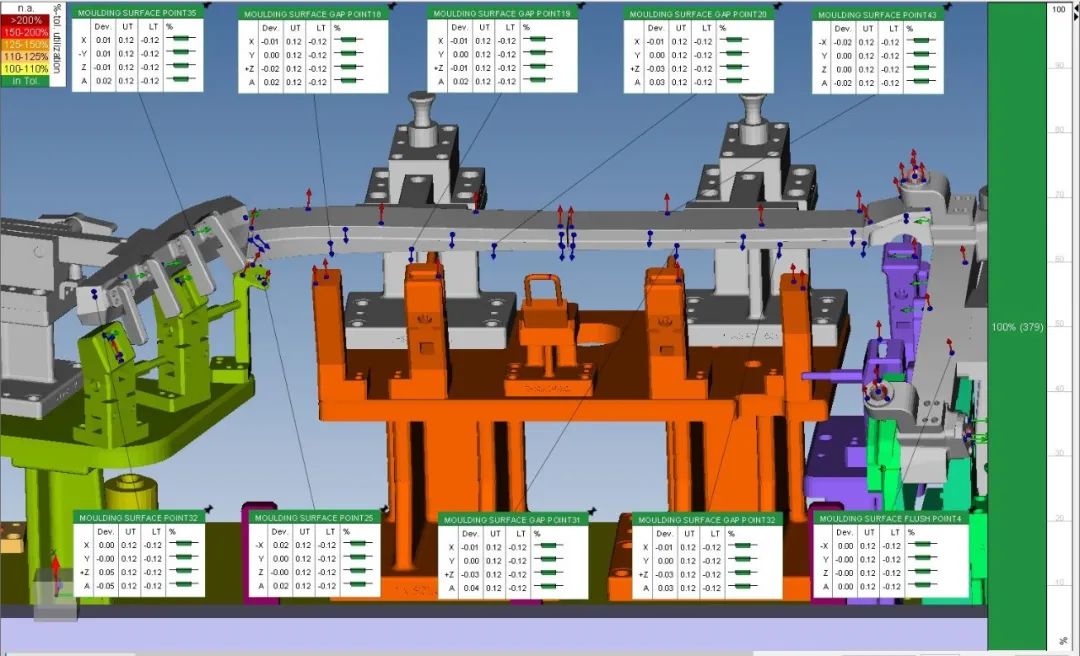The image size is (1080, 656).
Task: Click the '100% (379)' text on green bar
Action: tap(1017, 327)
